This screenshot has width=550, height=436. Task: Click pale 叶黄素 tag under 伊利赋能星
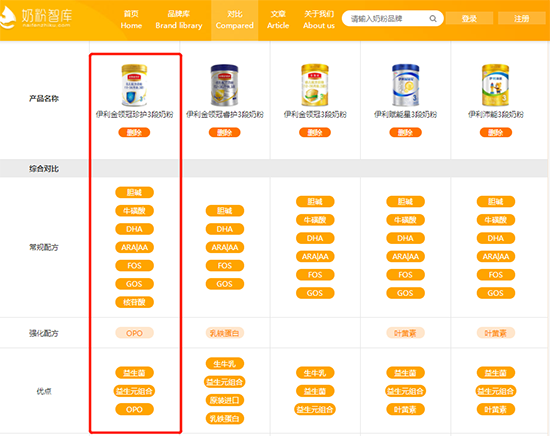pos(405,333)
